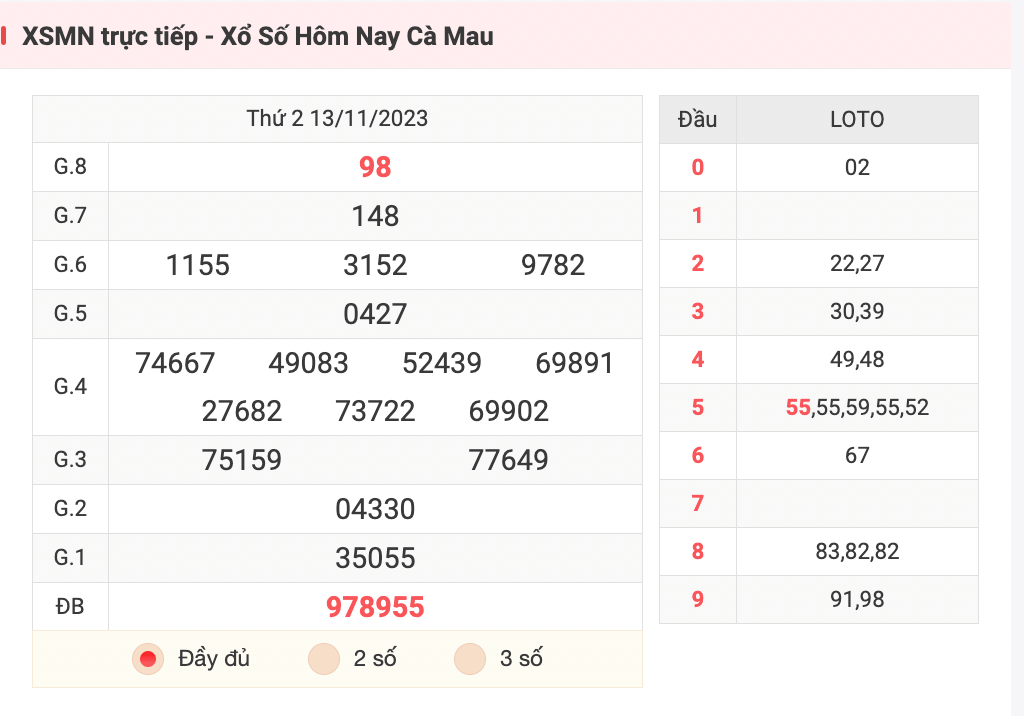Screen dimensions: 1024x716
Task: Click the loto values 83,82,82
Action: point(857,552)
